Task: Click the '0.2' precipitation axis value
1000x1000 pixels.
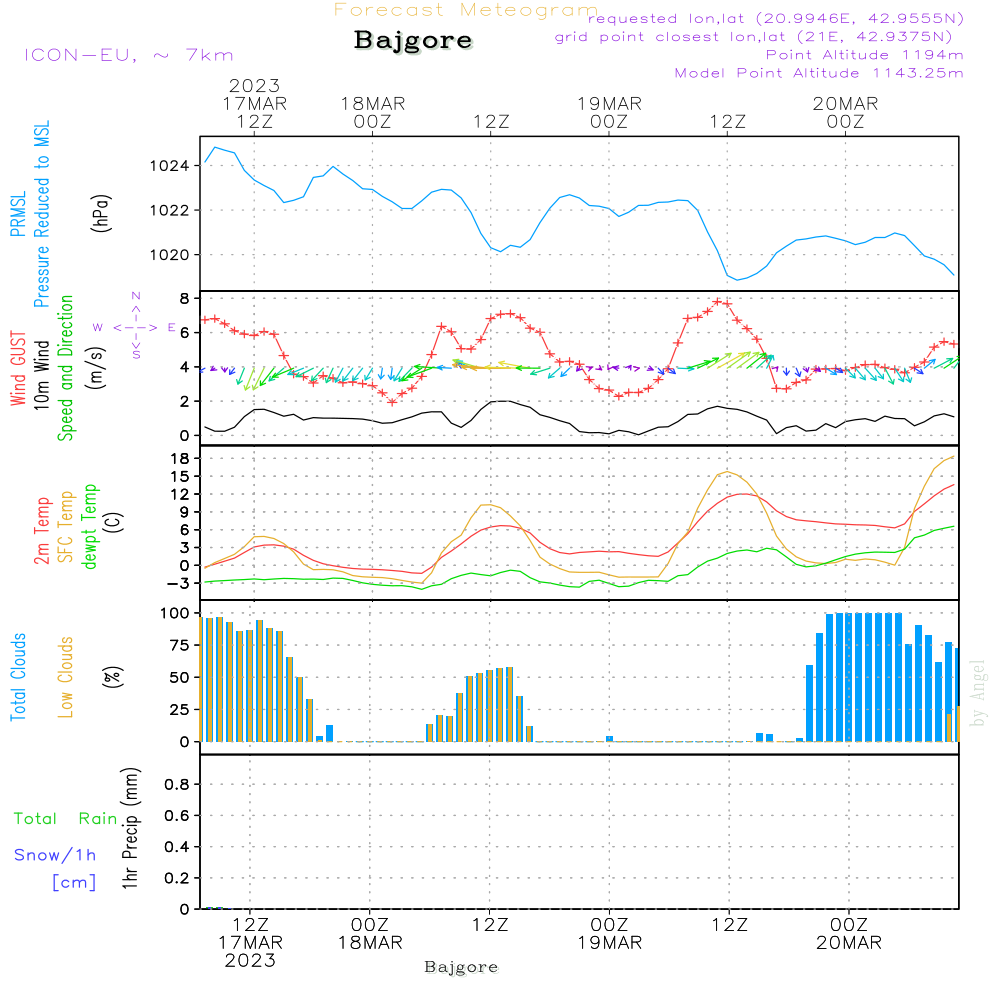Action: click(177, 878)
